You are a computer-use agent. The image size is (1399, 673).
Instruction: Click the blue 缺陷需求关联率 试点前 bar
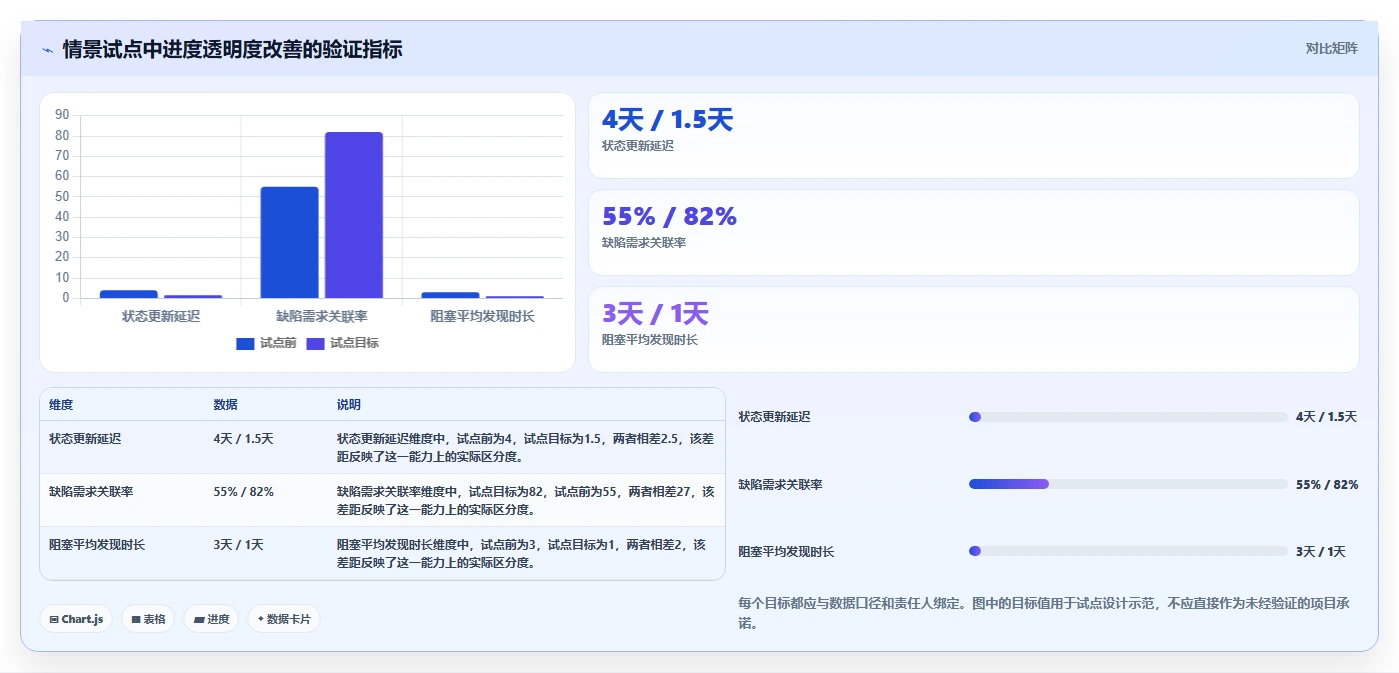[x=290, y=242]
